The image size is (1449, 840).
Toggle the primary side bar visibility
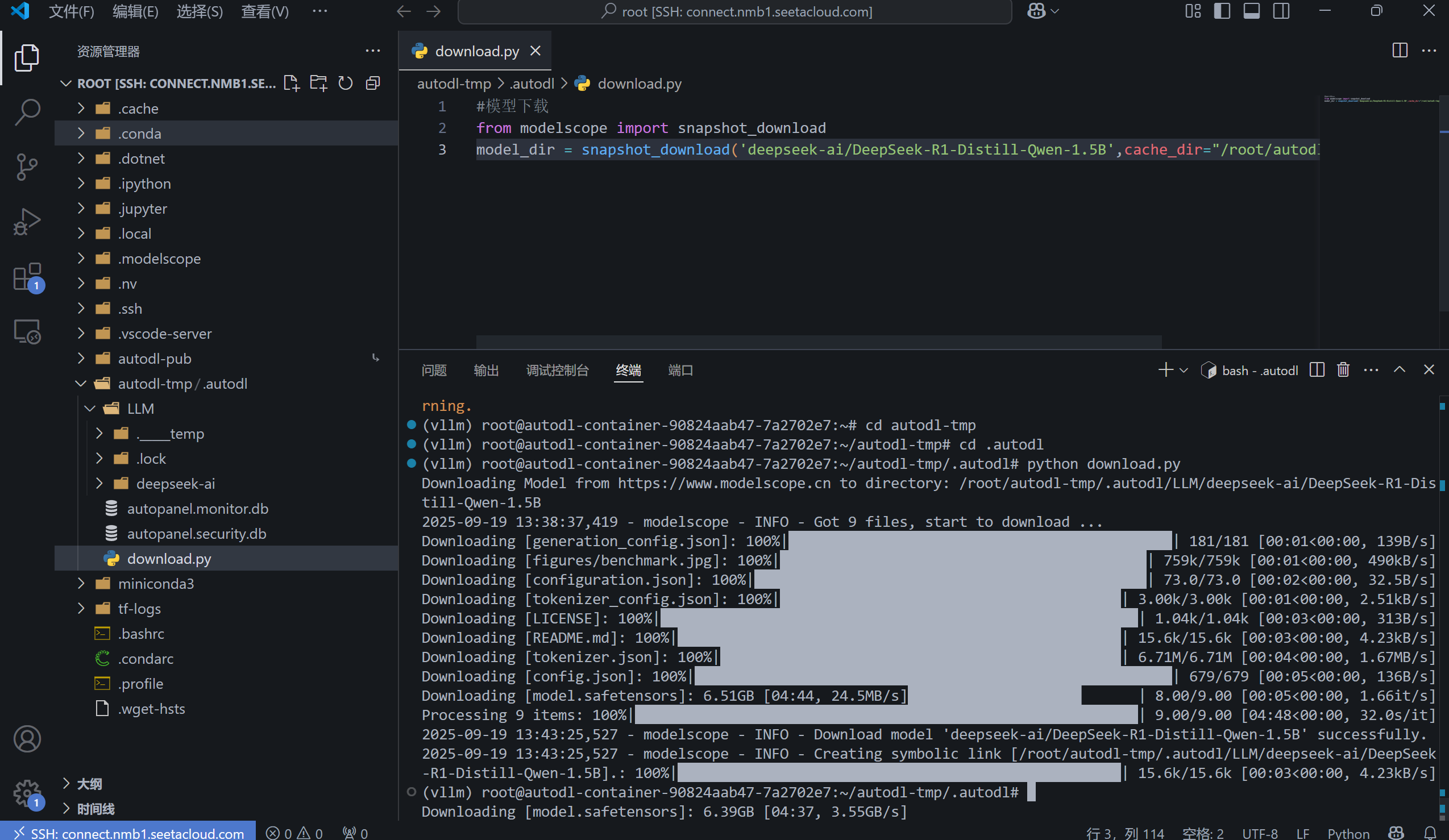tap(1222, 11)
